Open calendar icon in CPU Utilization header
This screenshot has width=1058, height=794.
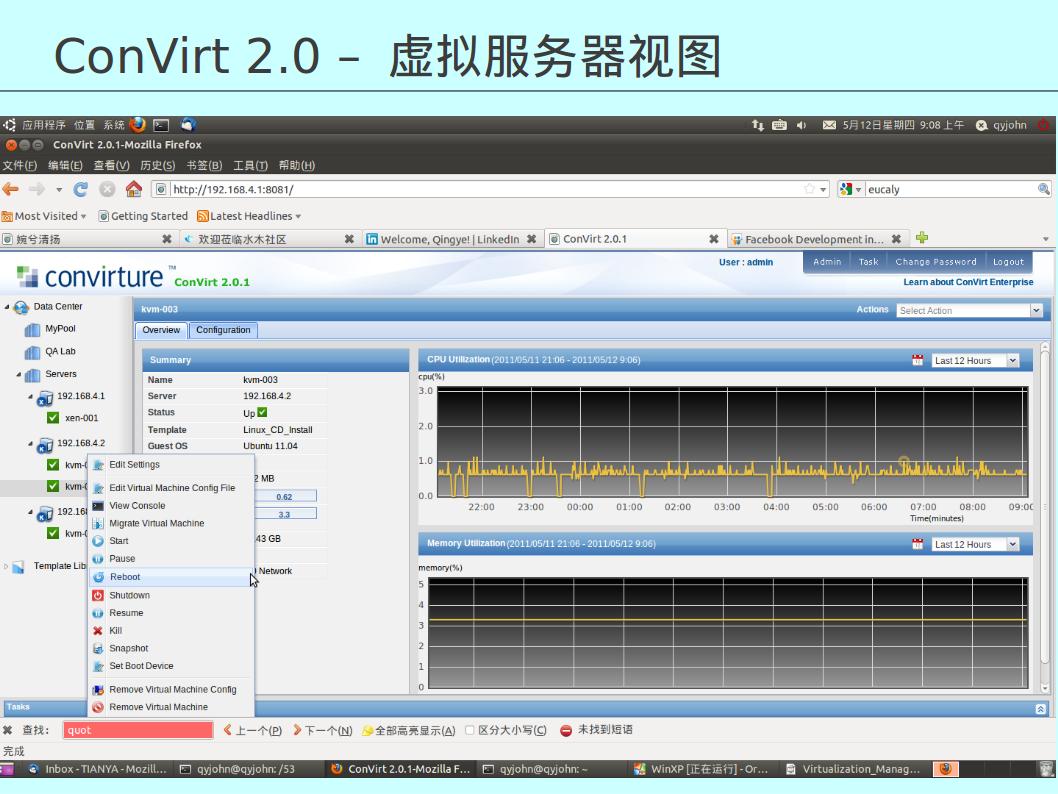click(917, 360)
